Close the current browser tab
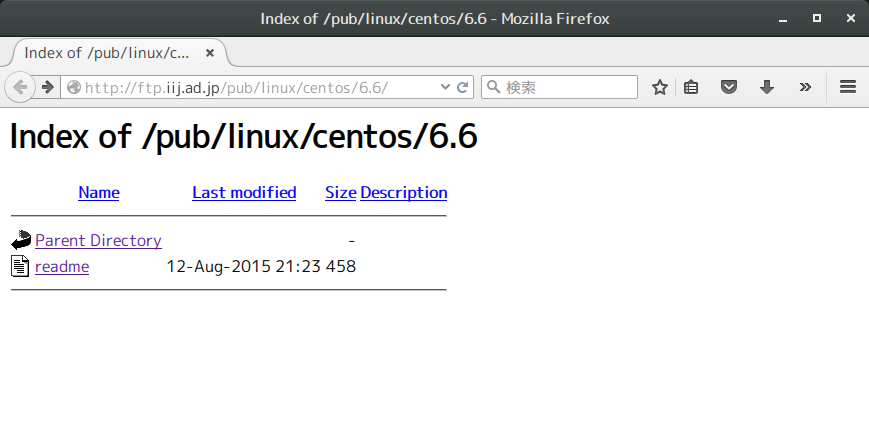 [210, 52]
